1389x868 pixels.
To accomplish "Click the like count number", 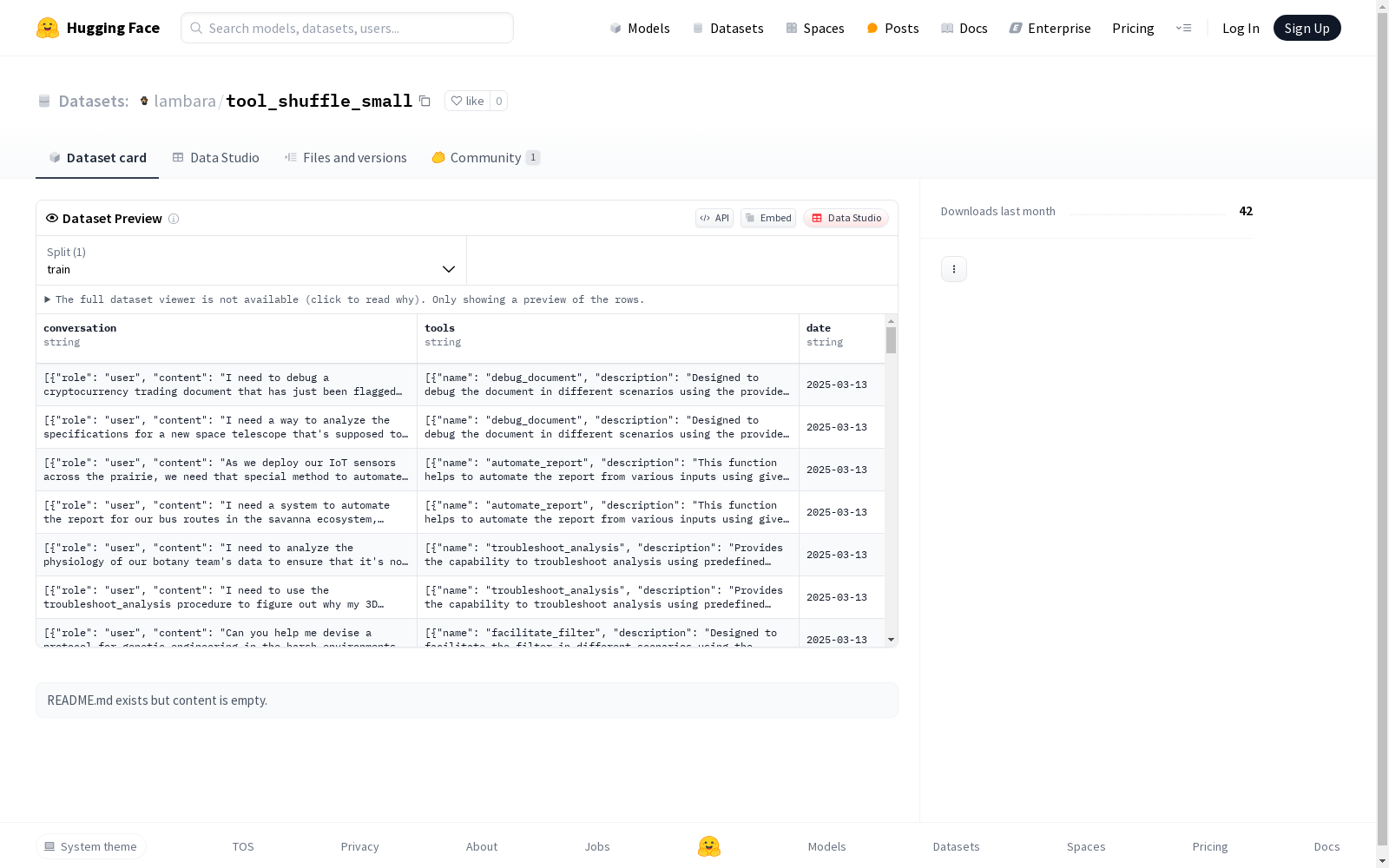I will pyautogui.click(x=499, y=101).
